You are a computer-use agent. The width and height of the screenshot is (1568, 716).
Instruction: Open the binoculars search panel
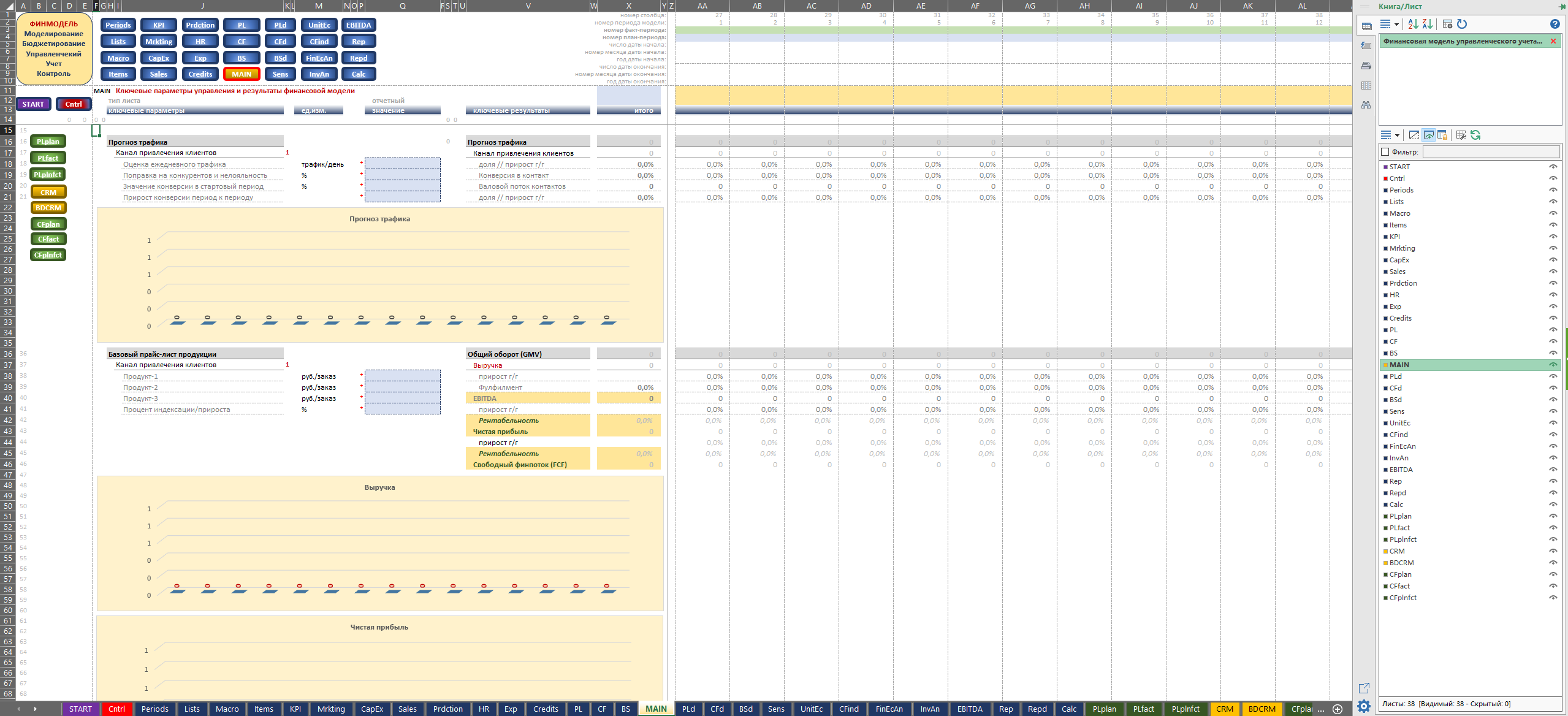coord(1366,105)
